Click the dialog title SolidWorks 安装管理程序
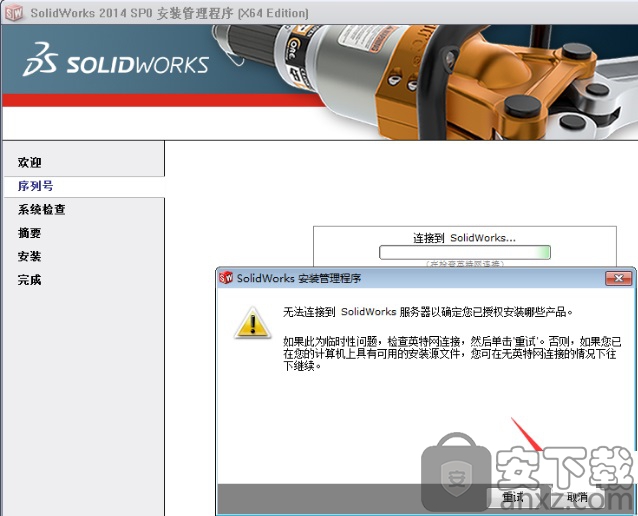The width and height of the screenshot is (638, 516). pyautogui.click(x=299, y=278)
